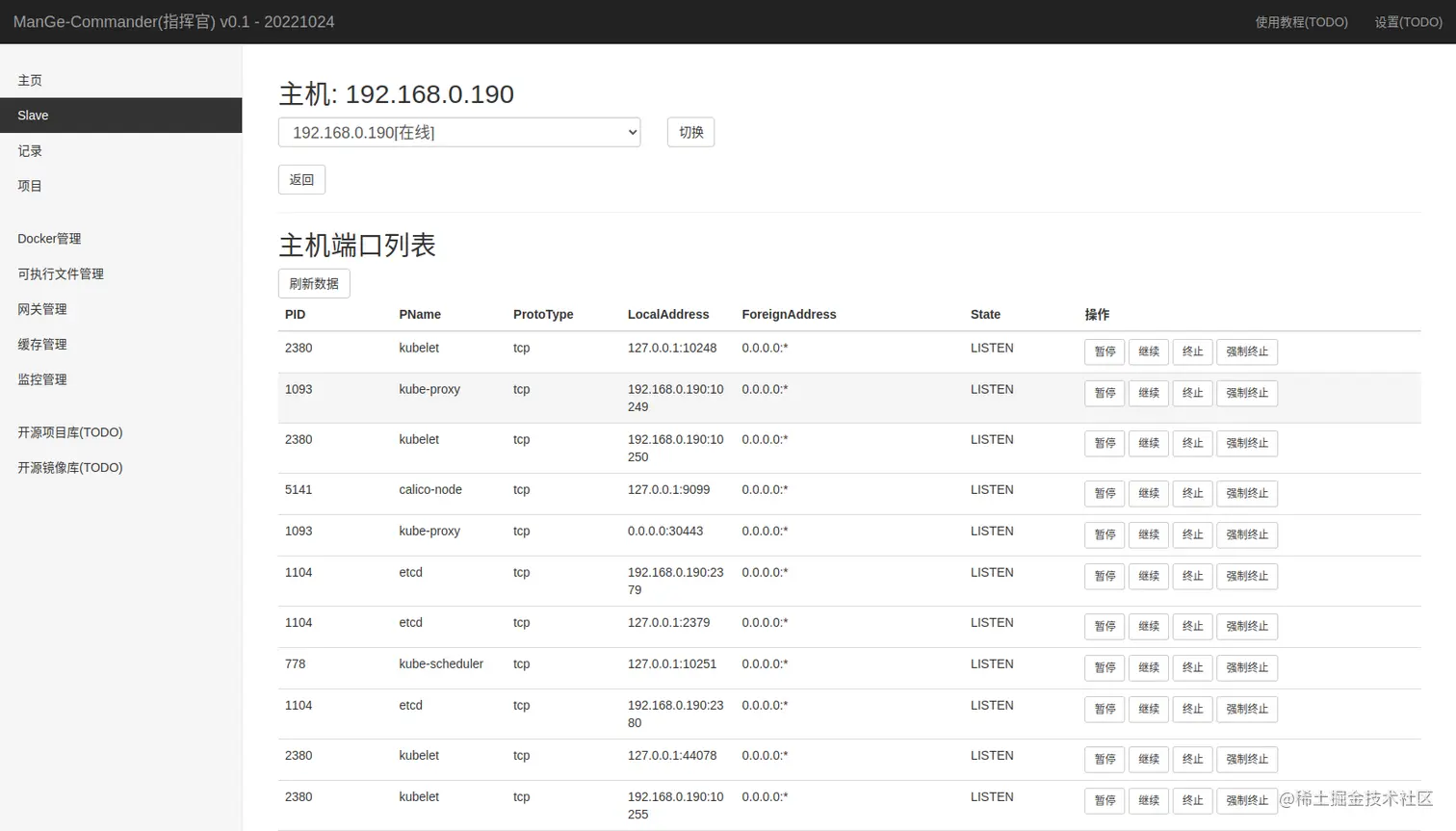This screenshot has height=831, width=1456.
Task: Open 可执行文件管理 page
Action: tap(61, 273)
